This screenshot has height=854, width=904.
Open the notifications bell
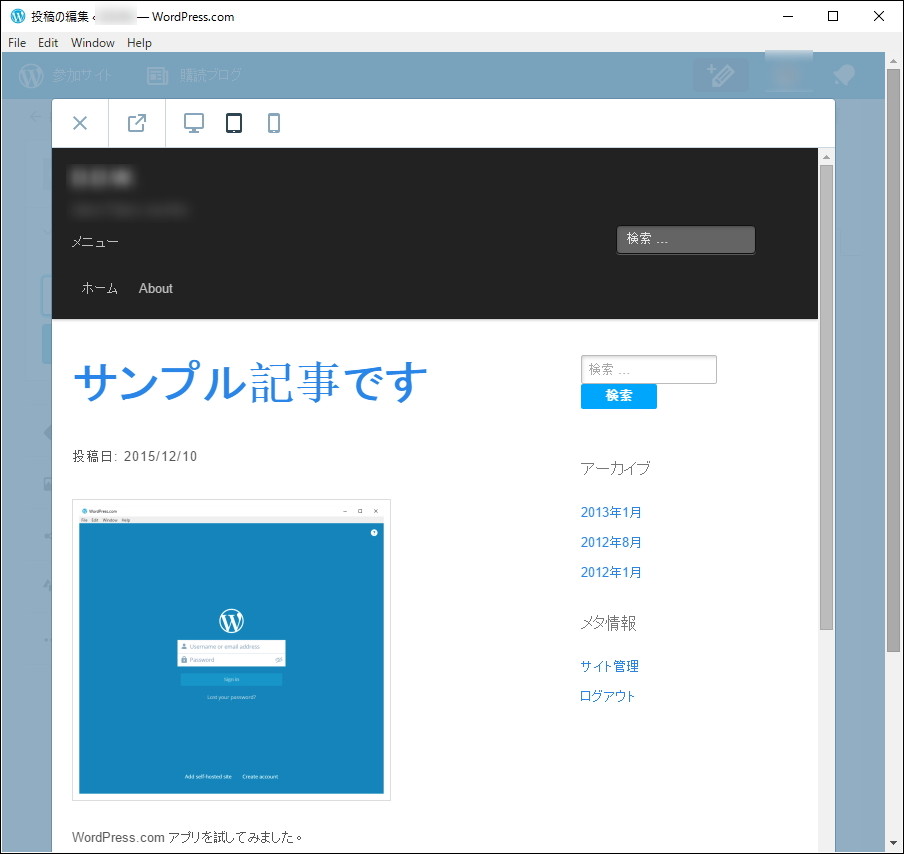click(x=843, y=75)
